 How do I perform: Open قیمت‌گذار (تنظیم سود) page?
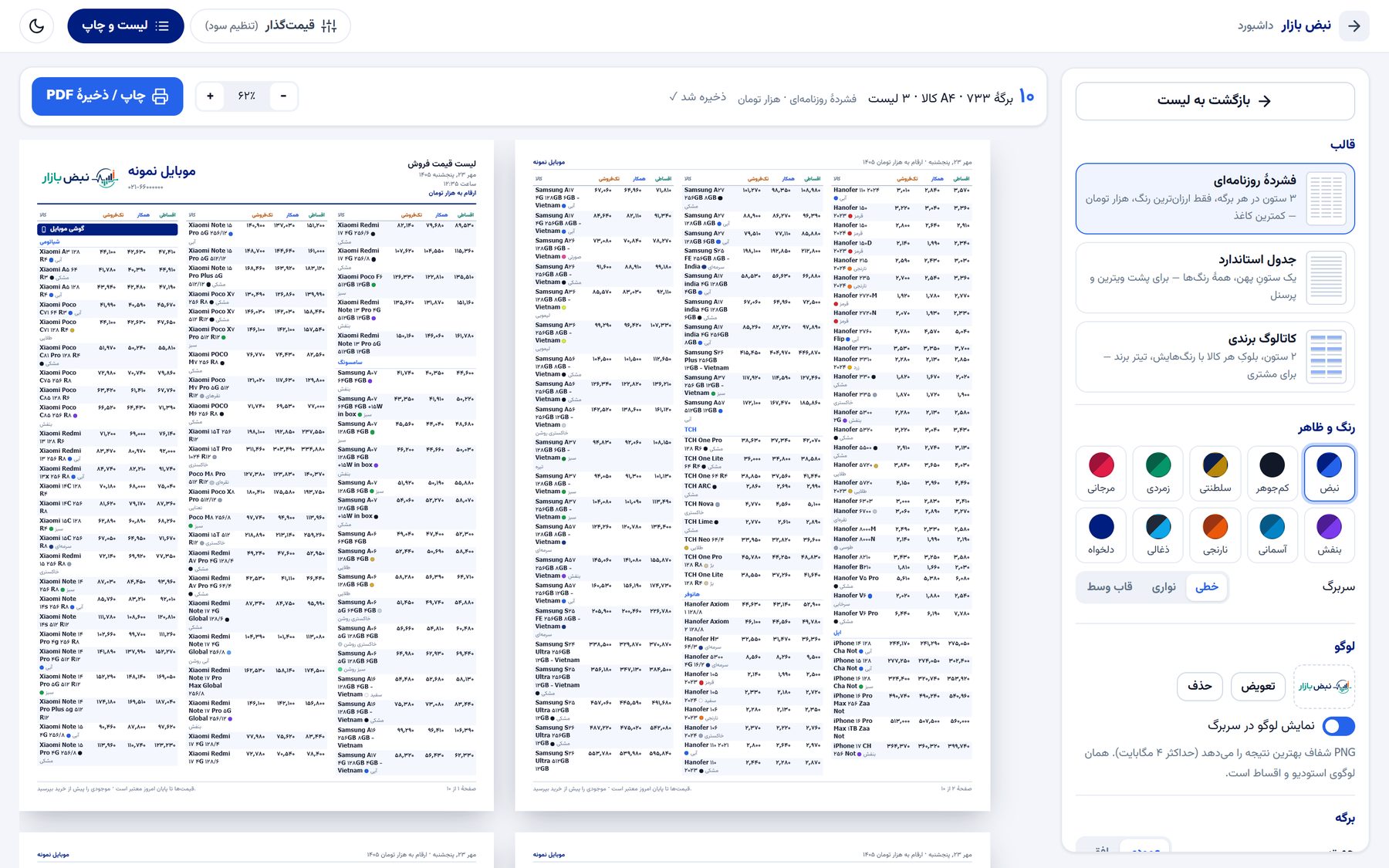tap(270, 26)
